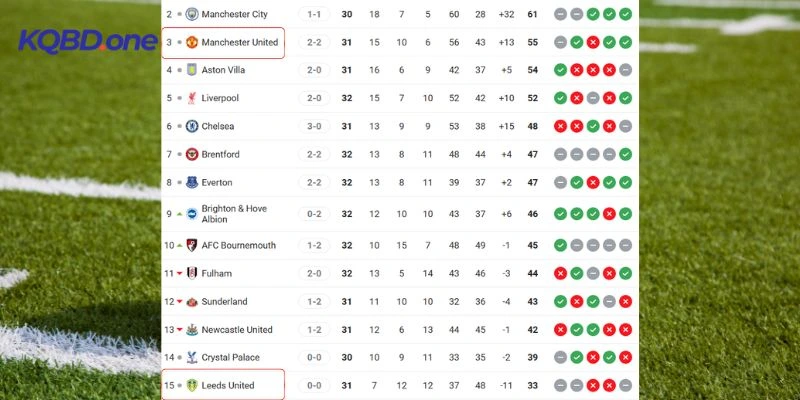Select the Fulham team name
The image size is (800, 400).
pos(218,273)
